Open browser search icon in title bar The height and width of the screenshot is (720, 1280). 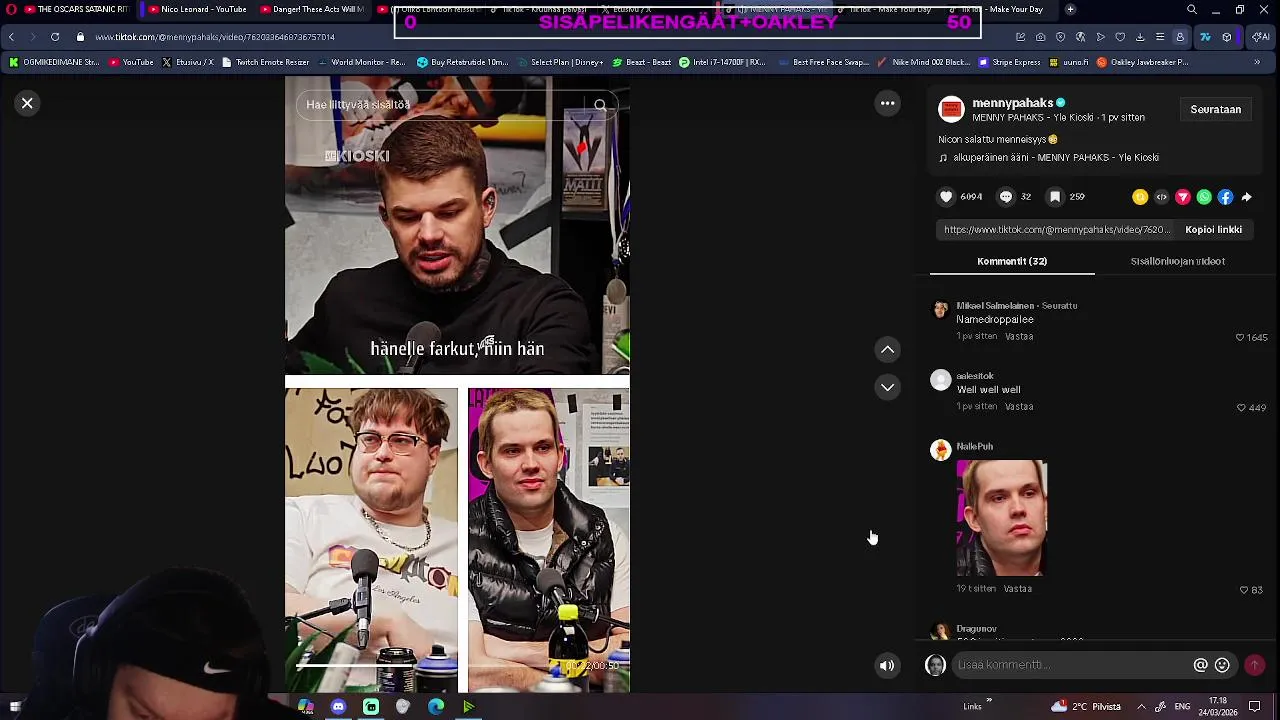[x=1191, y=9]
